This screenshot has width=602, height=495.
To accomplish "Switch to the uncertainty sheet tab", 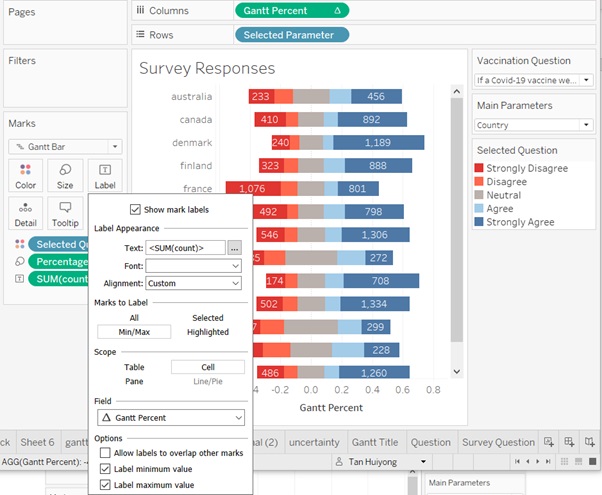I will pyautogui.click(x=314, y=442).
